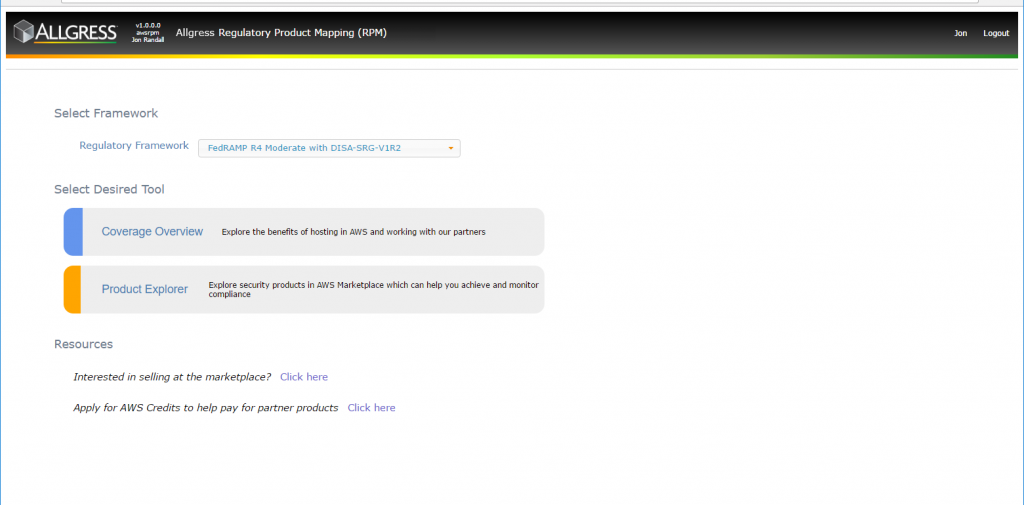Click the 'Select Desired Tool' heading
The image size is (1024, 505).
tap(109, 190)
